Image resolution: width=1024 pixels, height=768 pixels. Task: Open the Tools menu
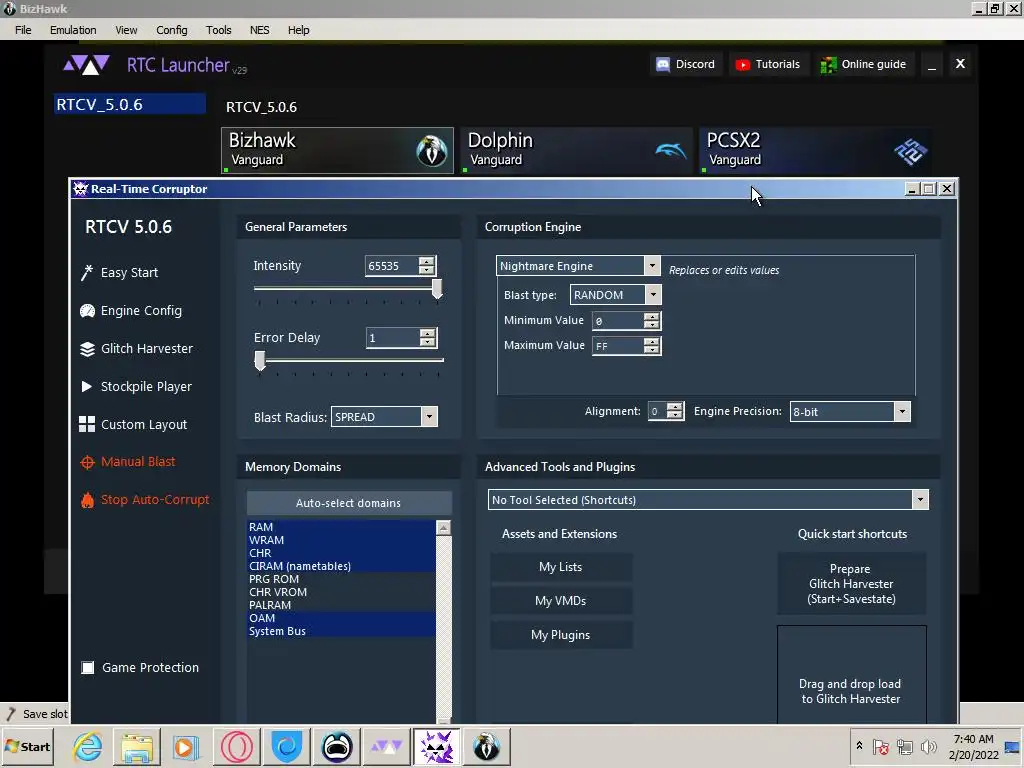coord(219,30)
